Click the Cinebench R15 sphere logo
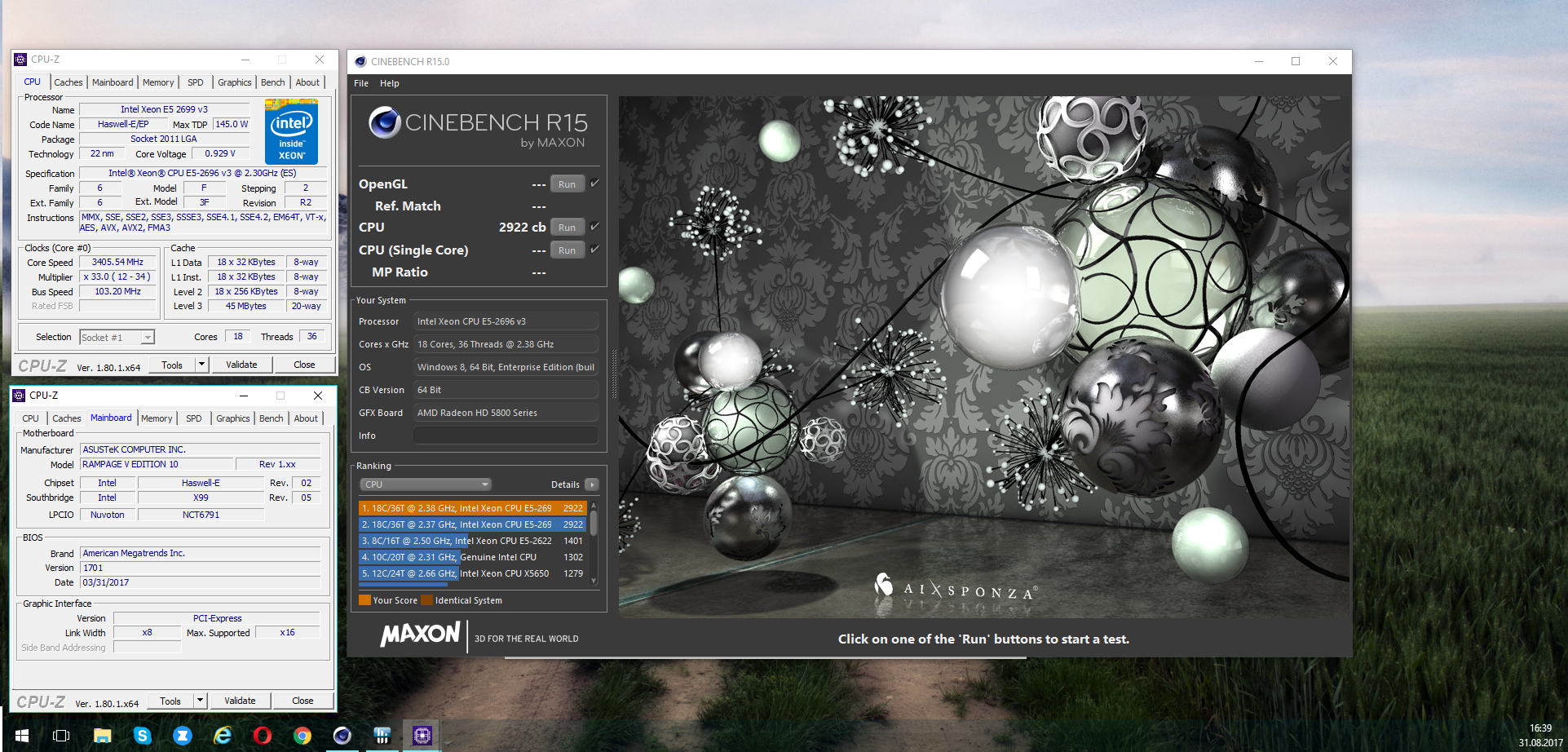Viewport: 1568px width, 752px height. [x=384, y=122]
